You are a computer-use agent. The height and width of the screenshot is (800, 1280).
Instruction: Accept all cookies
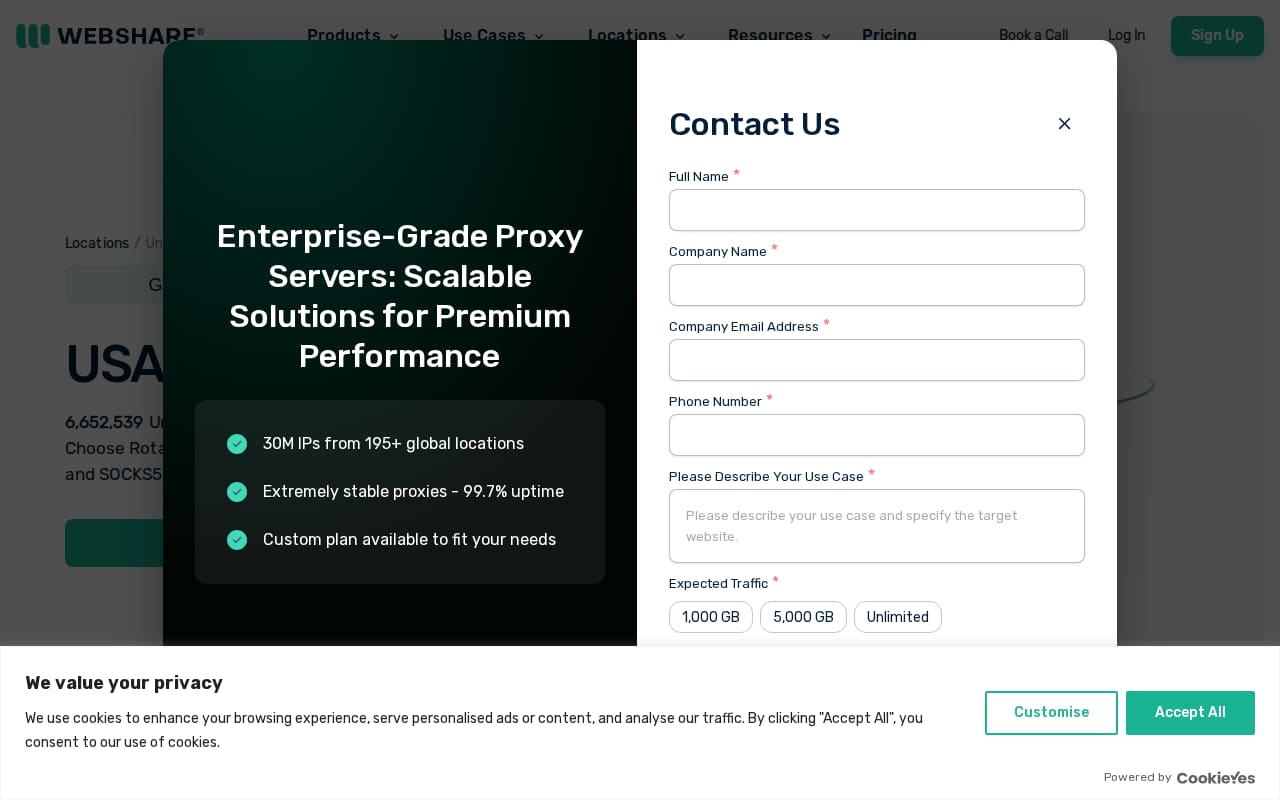1190,713
